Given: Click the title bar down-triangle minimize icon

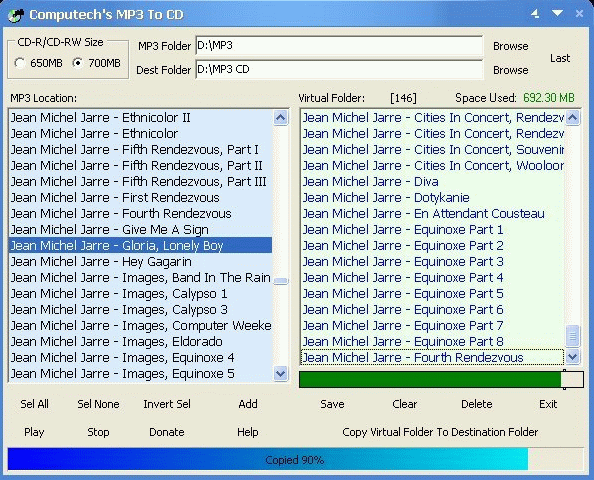Looking at the screenshot, I should pyautogui.click(x=557, y=13).
